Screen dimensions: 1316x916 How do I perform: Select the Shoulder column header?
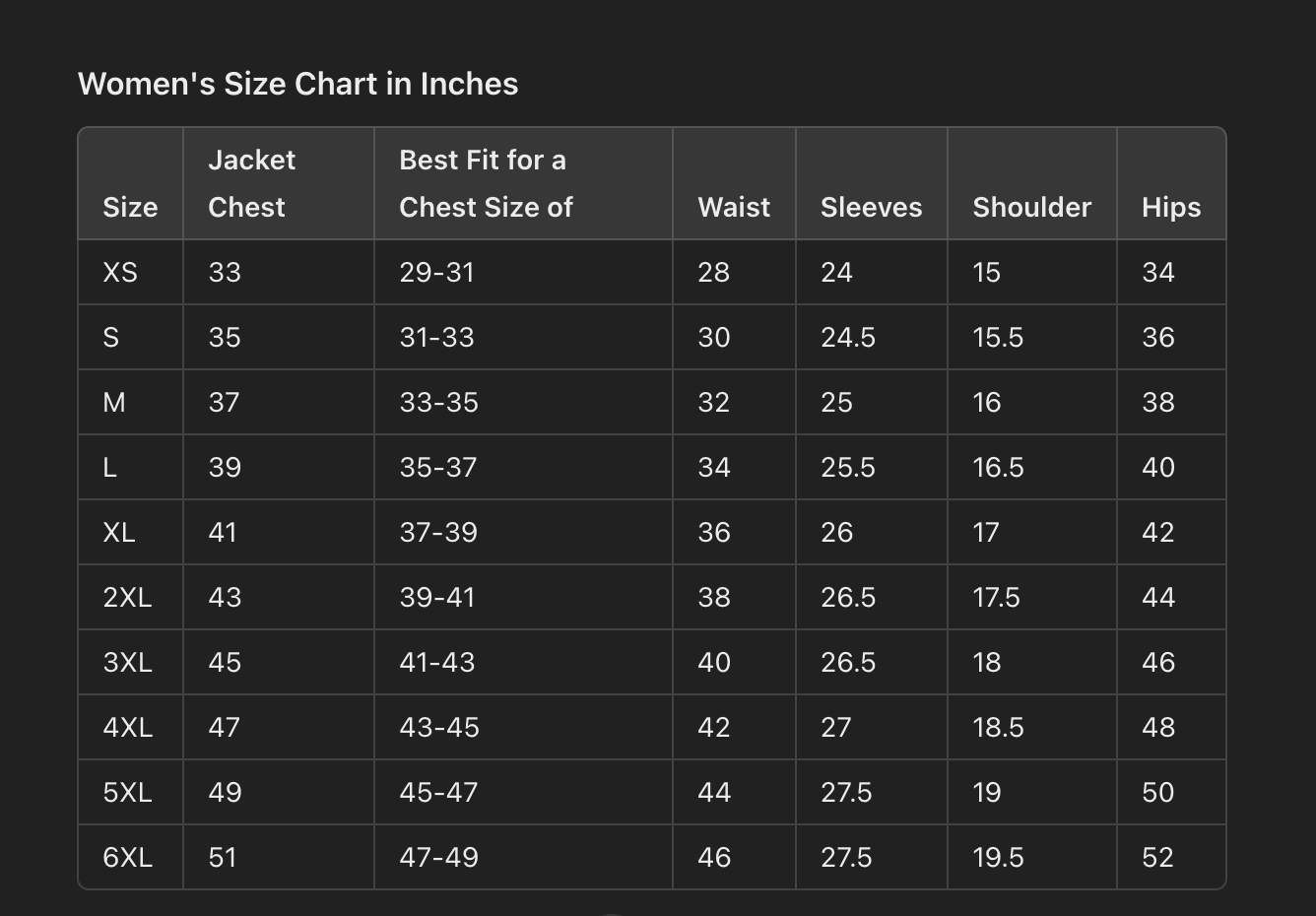(1031, 207)
